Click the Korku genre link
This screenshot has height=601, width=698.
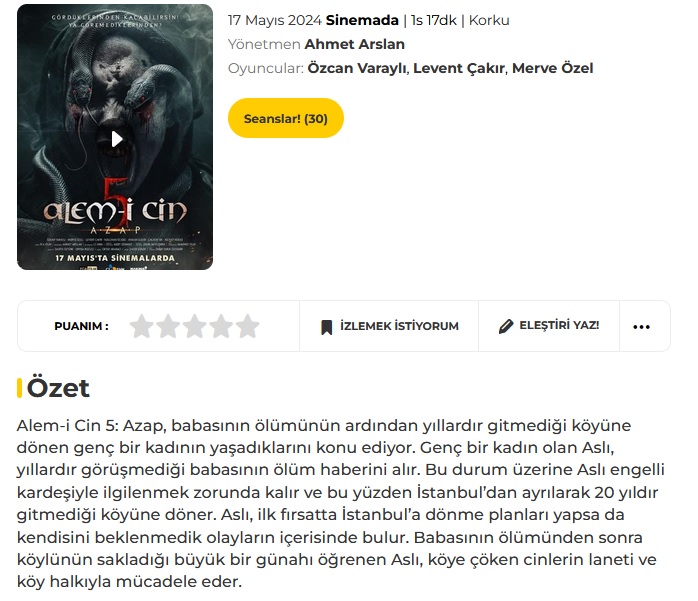tap(489, 20)
